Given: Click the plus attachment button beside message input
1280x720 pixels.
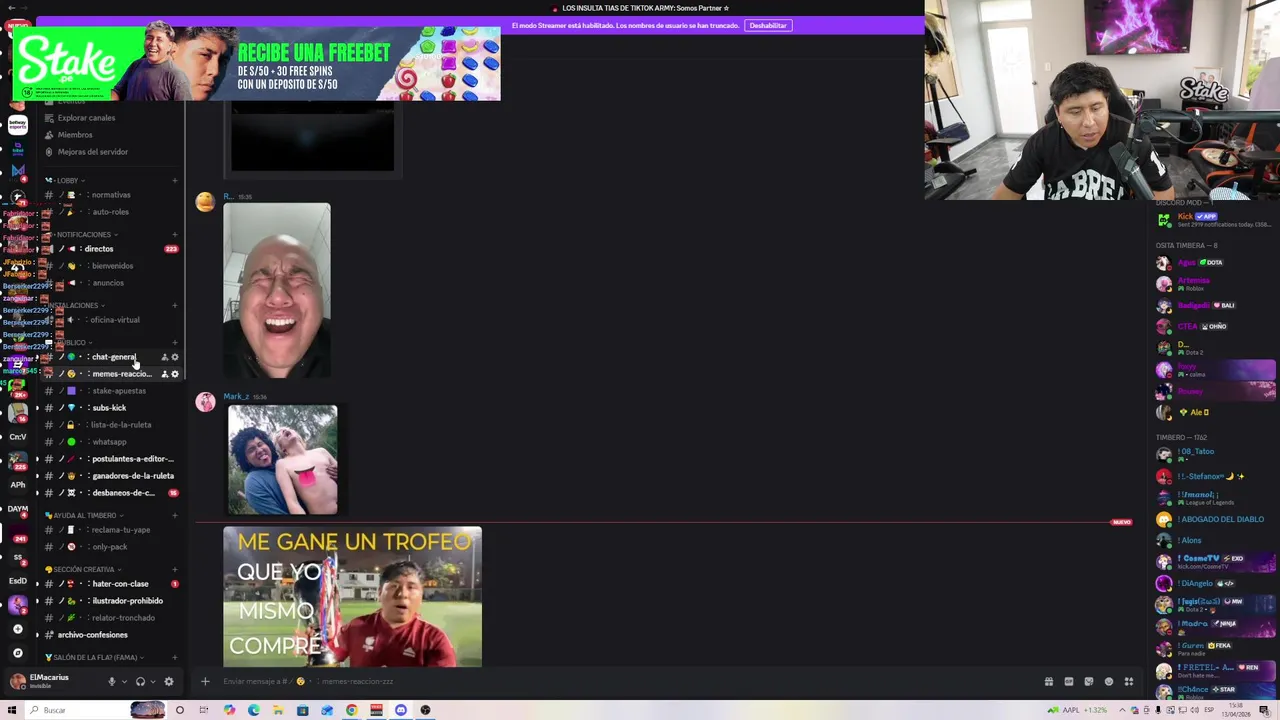Looking at the screenshot, I should pyautogui.click(x=205, y=682).
